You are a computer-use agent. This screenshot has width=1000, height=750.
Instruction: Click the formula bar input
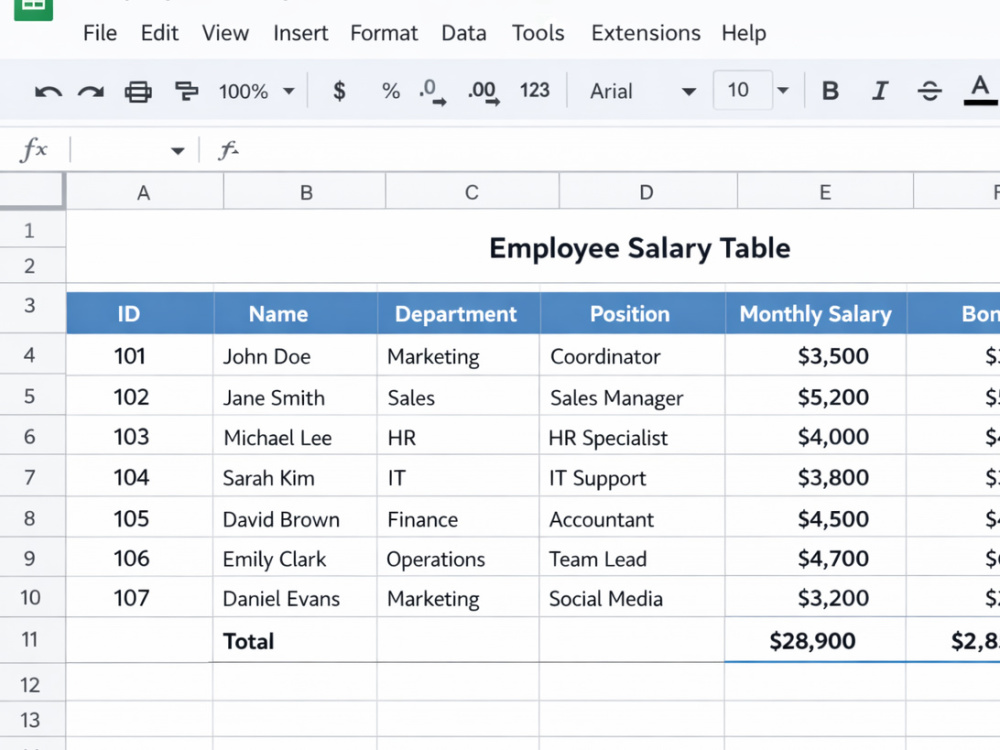click(619, 151)
